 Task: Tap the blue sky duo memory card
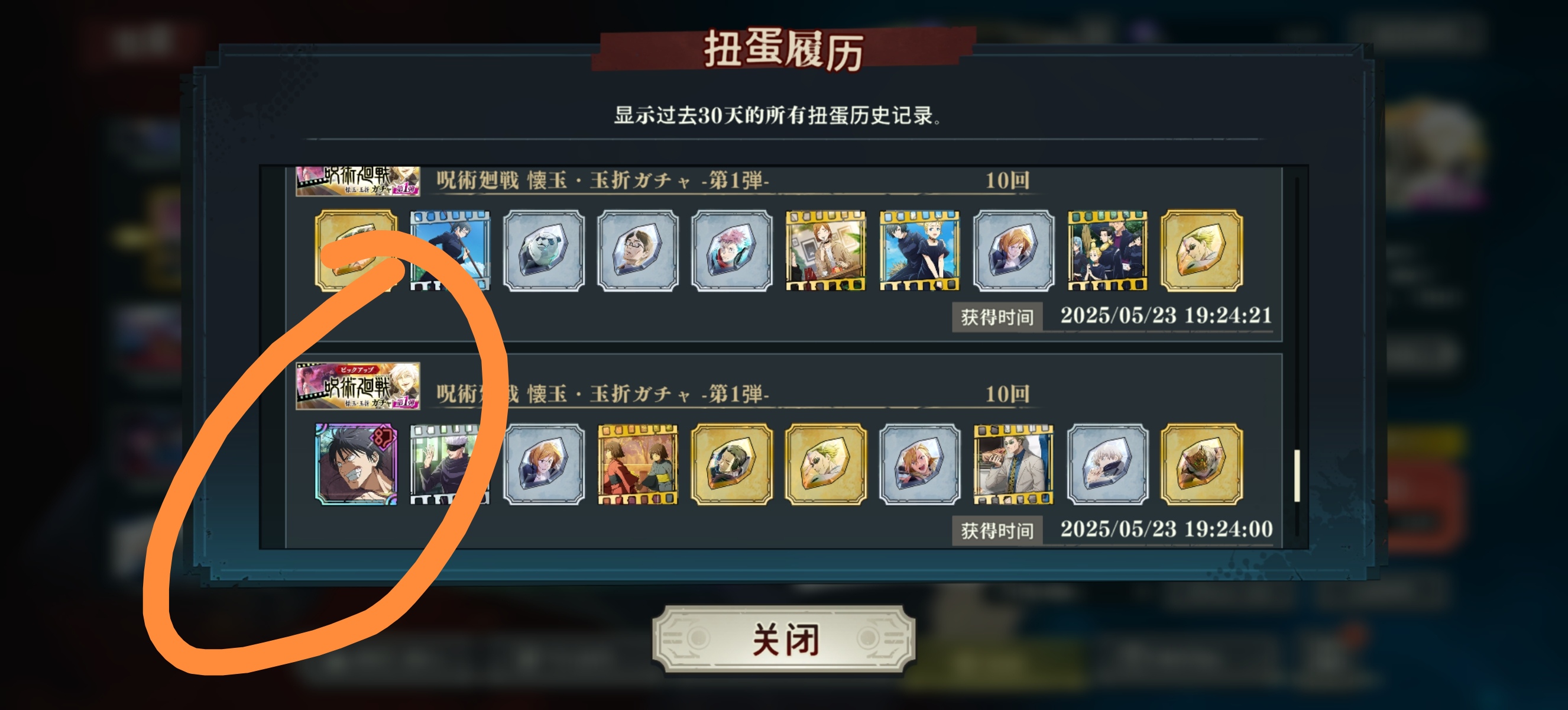pyautogui.click(x=920, y=250)
